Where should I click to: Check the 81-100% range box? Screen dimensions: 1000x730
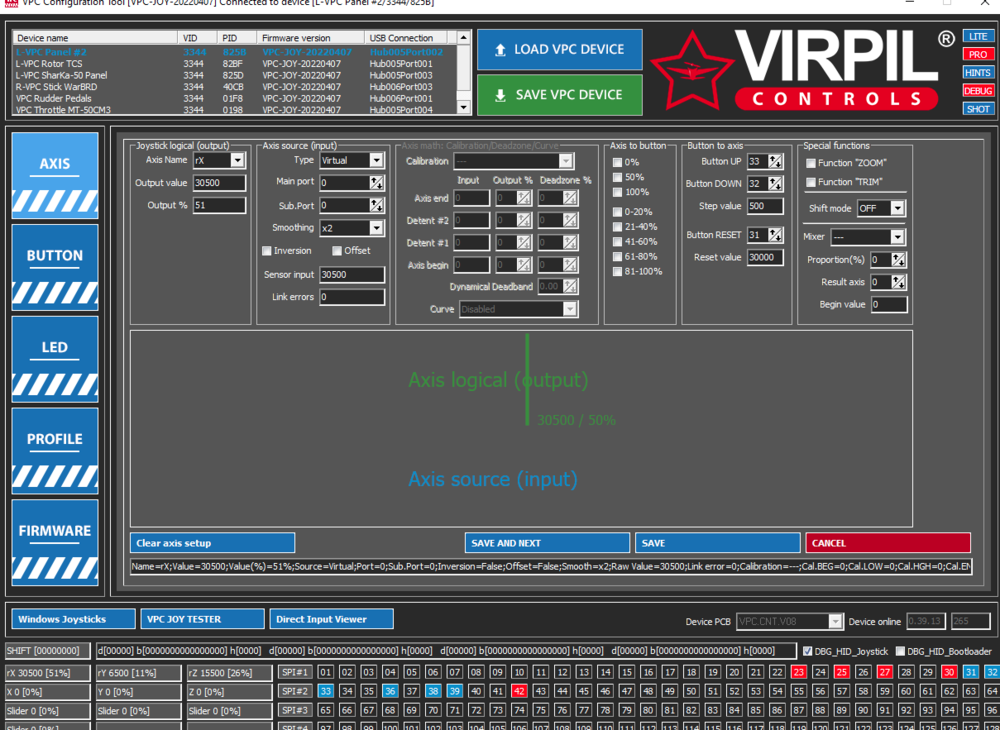click(x=617, y=272)
